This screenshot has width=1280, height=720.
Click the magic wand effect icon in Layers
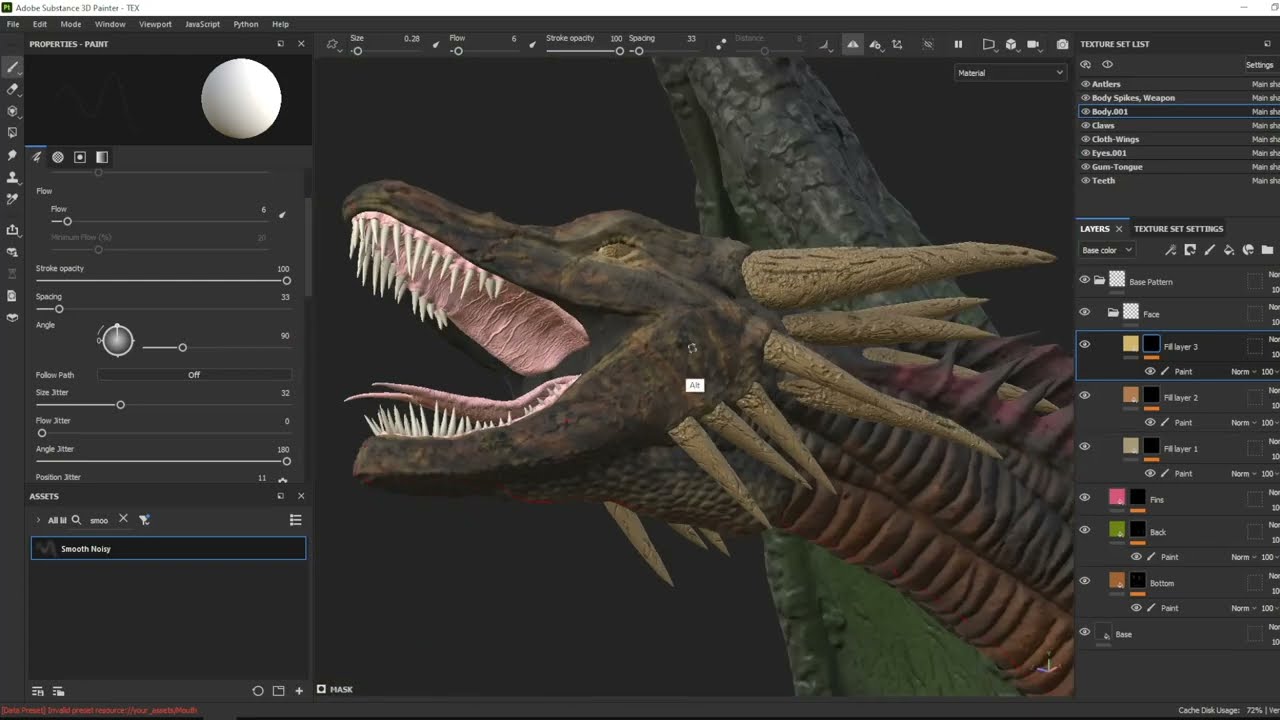tap(1170, 250)
